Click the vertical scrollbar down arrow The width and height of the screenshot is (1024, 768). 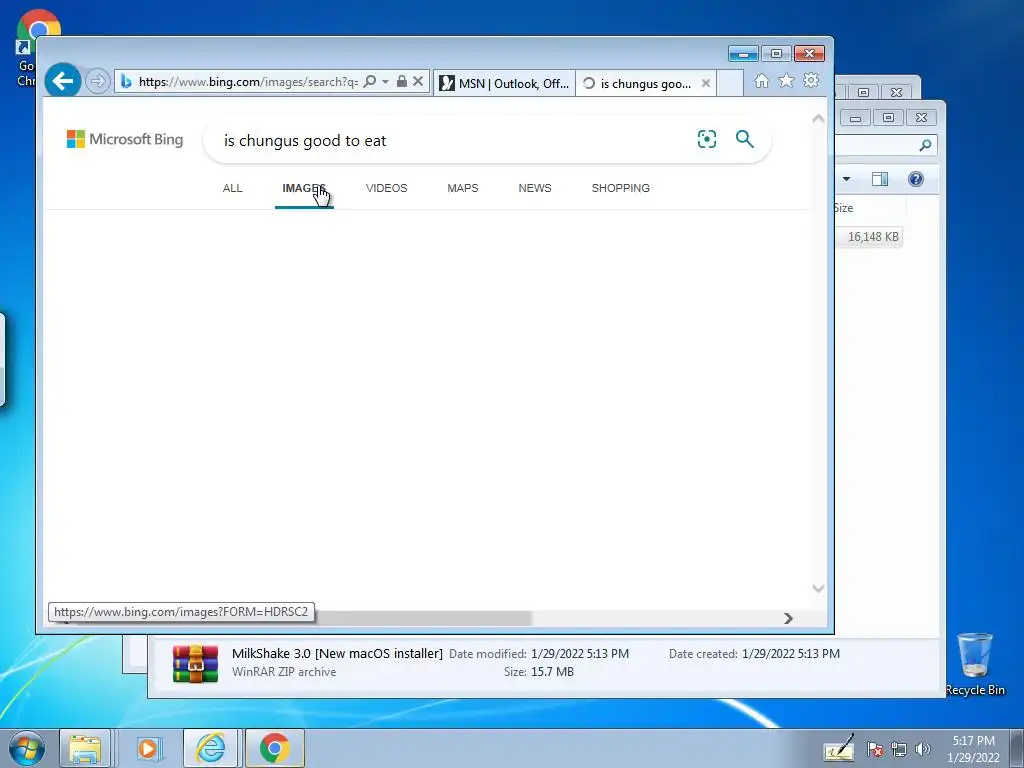(818, 588)
